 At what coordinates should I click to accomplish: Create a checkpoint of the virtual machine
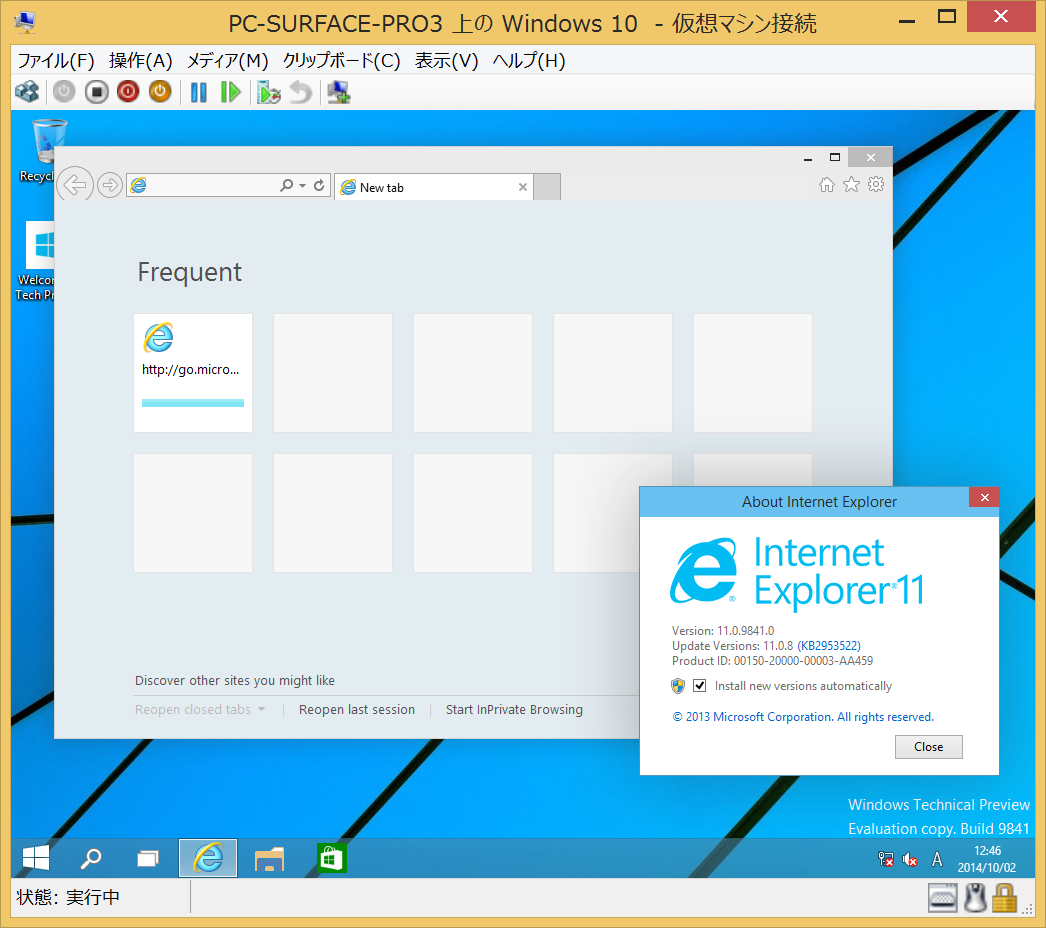pyautogui.click(x=268, y=91)
